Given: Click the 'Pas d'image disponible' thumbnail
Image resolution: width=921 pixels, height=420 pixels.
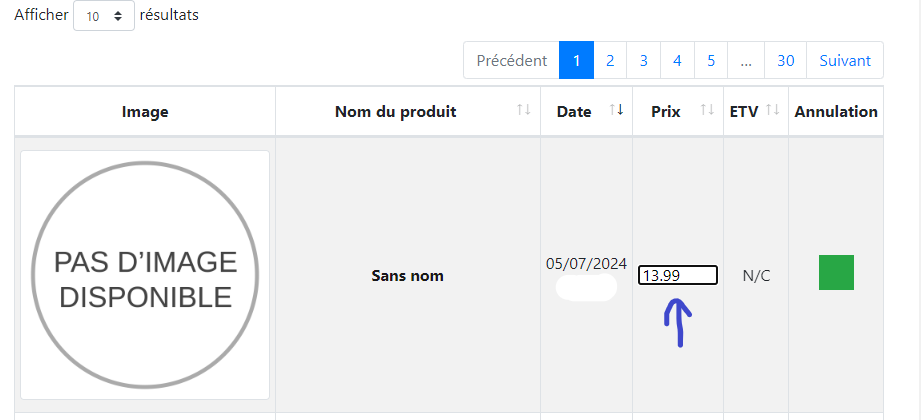Looking at the screenshot, I should click(x=145, y=275).
